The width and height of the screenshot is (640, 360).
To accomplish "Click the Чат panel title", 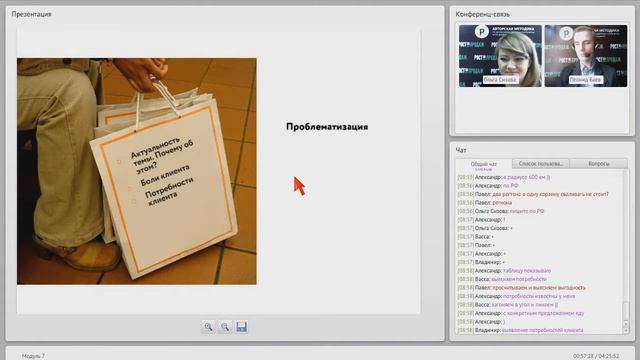I will 461,150.
